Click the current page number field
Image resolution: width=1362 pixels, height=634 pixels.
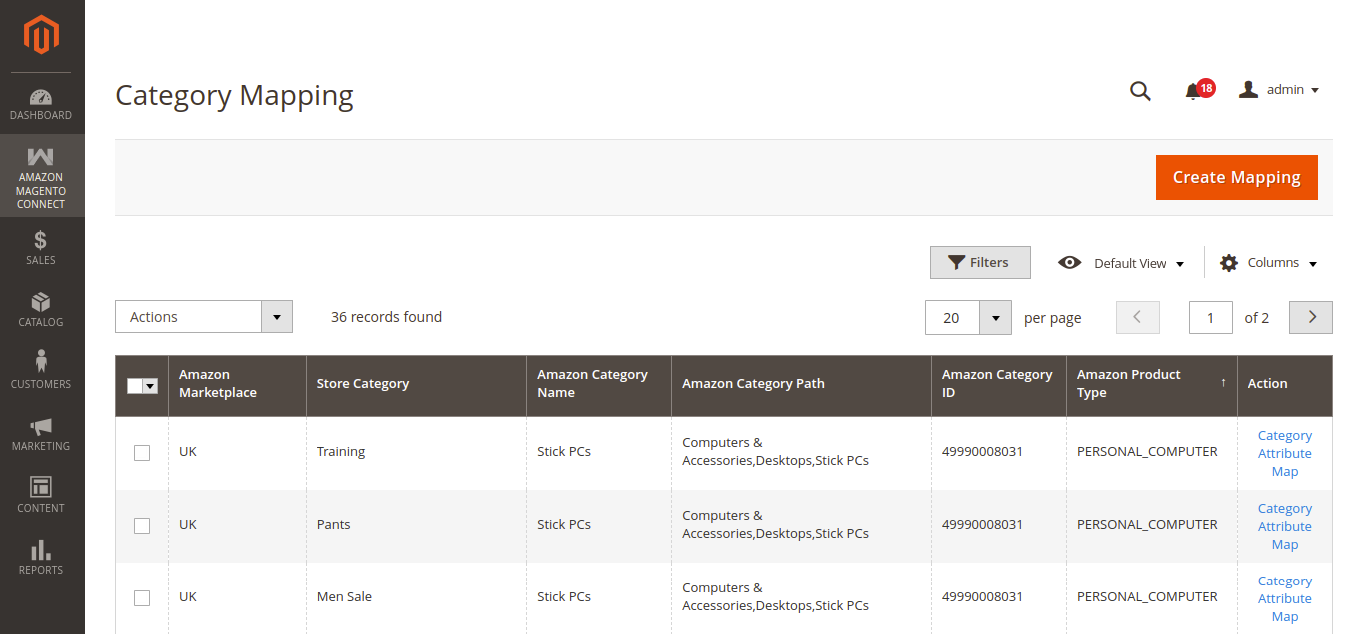click(x=1211, y=318)
